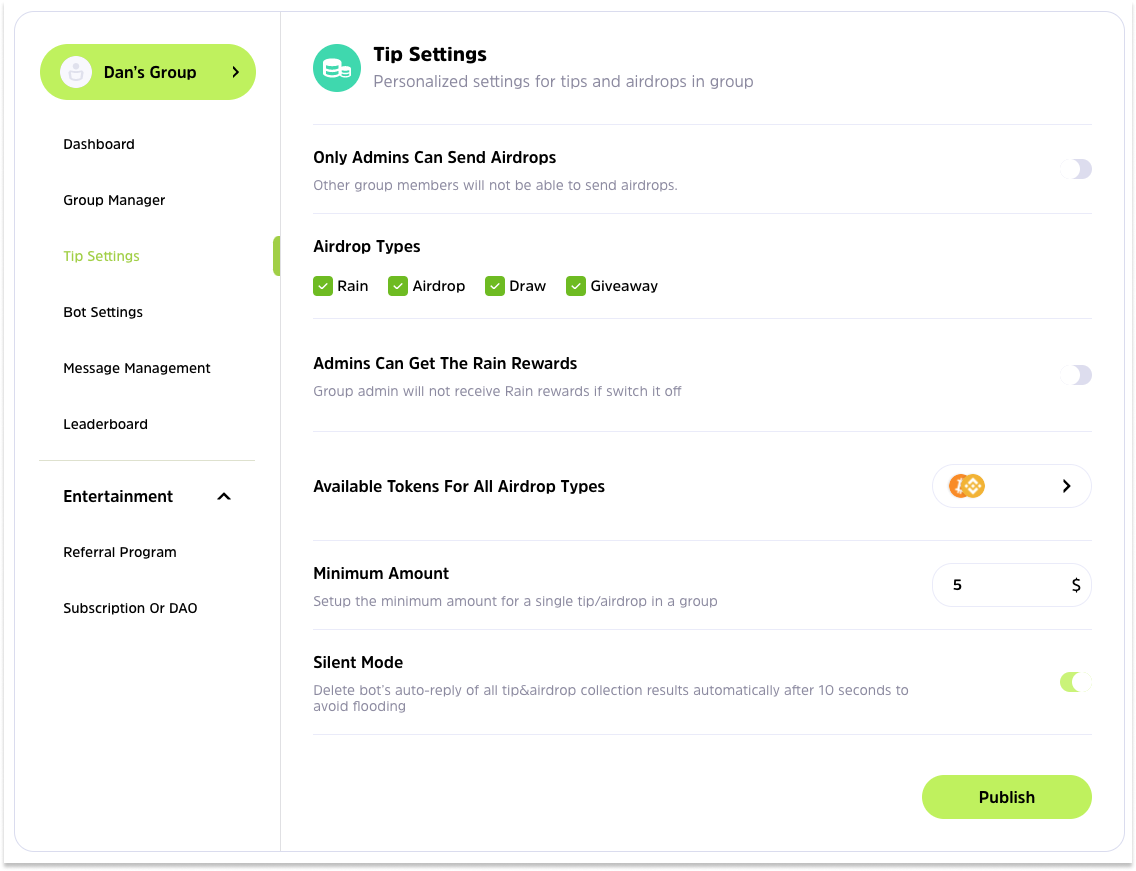Toggle Only Admins Can Send Airdrops
This screenshot has width=1136, height=871.
(x=1076, y=169)
